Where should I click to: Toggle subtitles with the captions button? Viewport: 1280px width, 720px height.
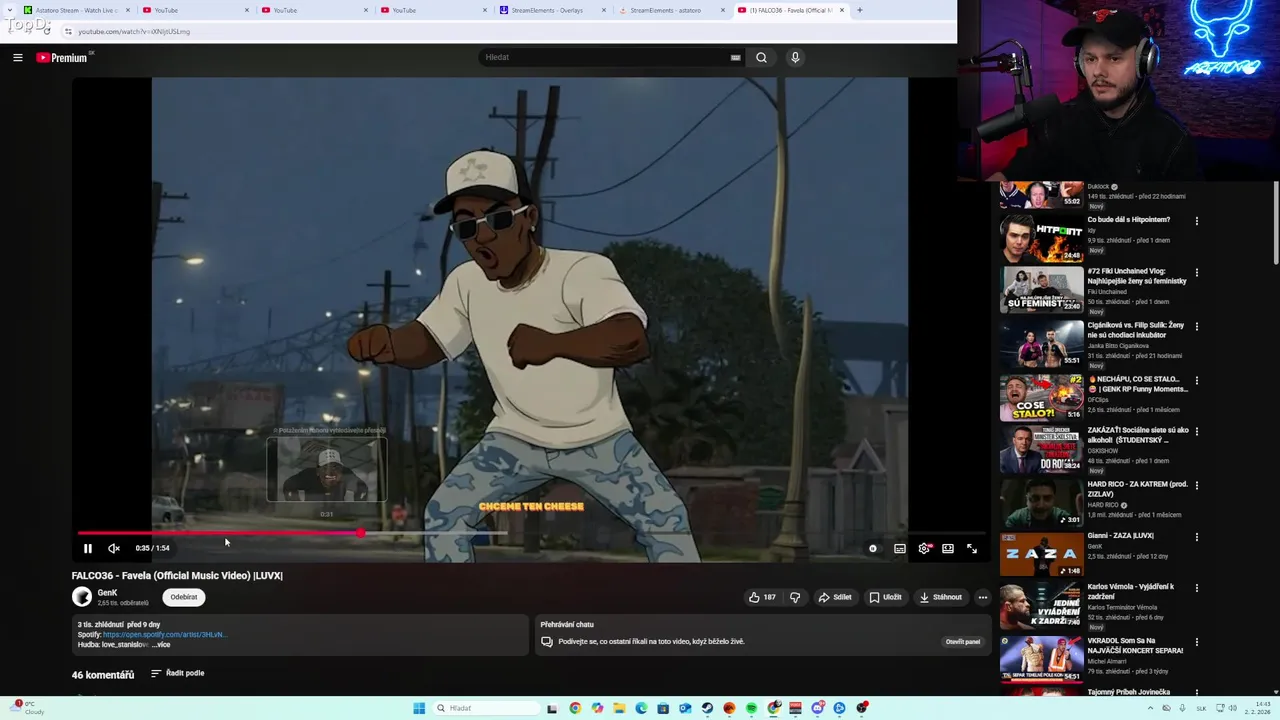click(x=900, y=548)
